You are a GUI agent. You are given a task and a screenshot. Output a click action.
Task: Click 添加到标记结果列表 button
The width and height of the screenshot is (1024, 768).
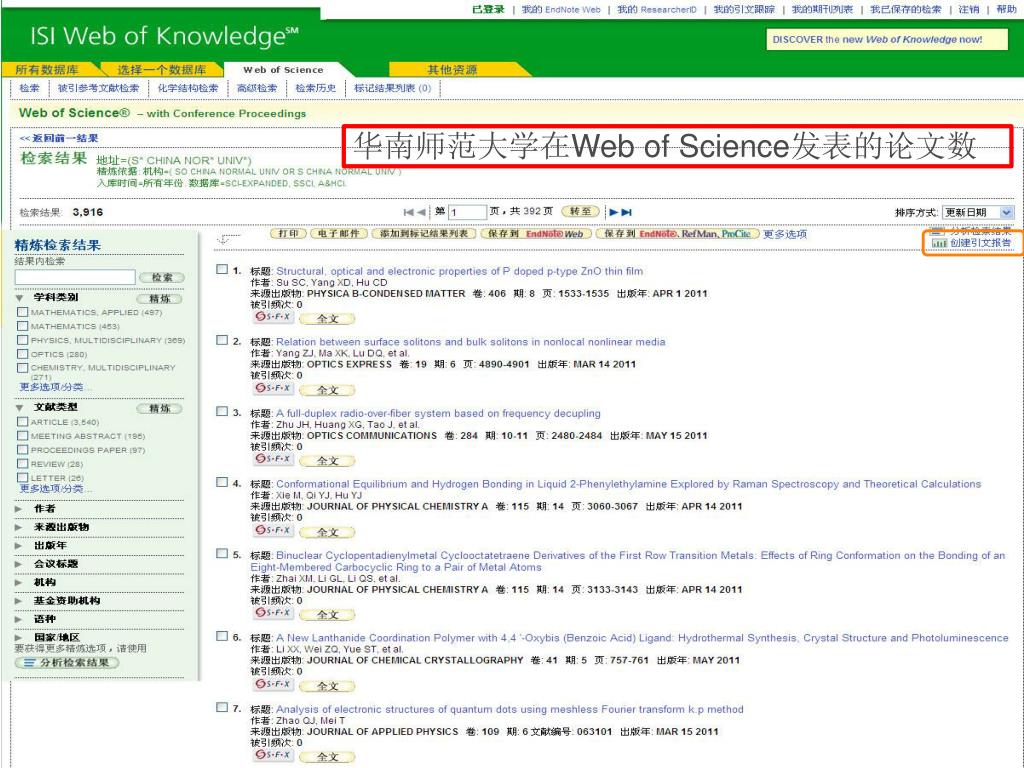[x=424, y=234]
